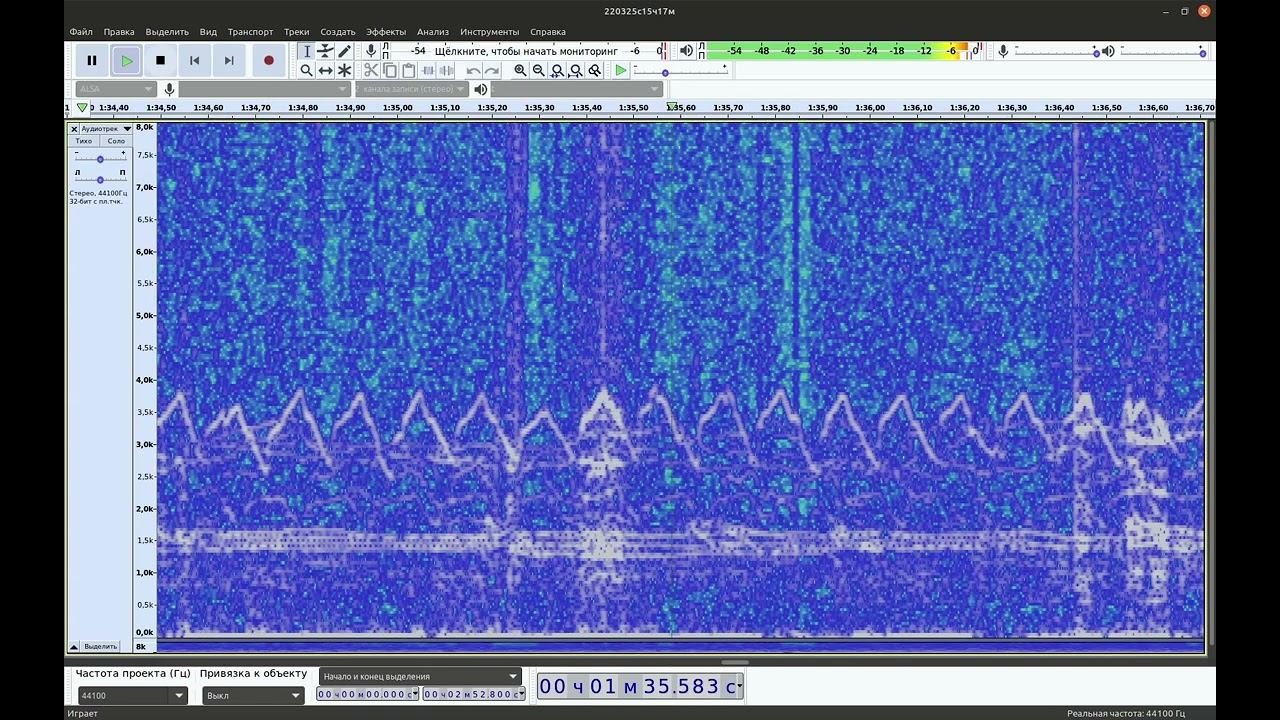1280x720 pixels.
Task: Open the Транспорт menu
Action: point(250,32)
